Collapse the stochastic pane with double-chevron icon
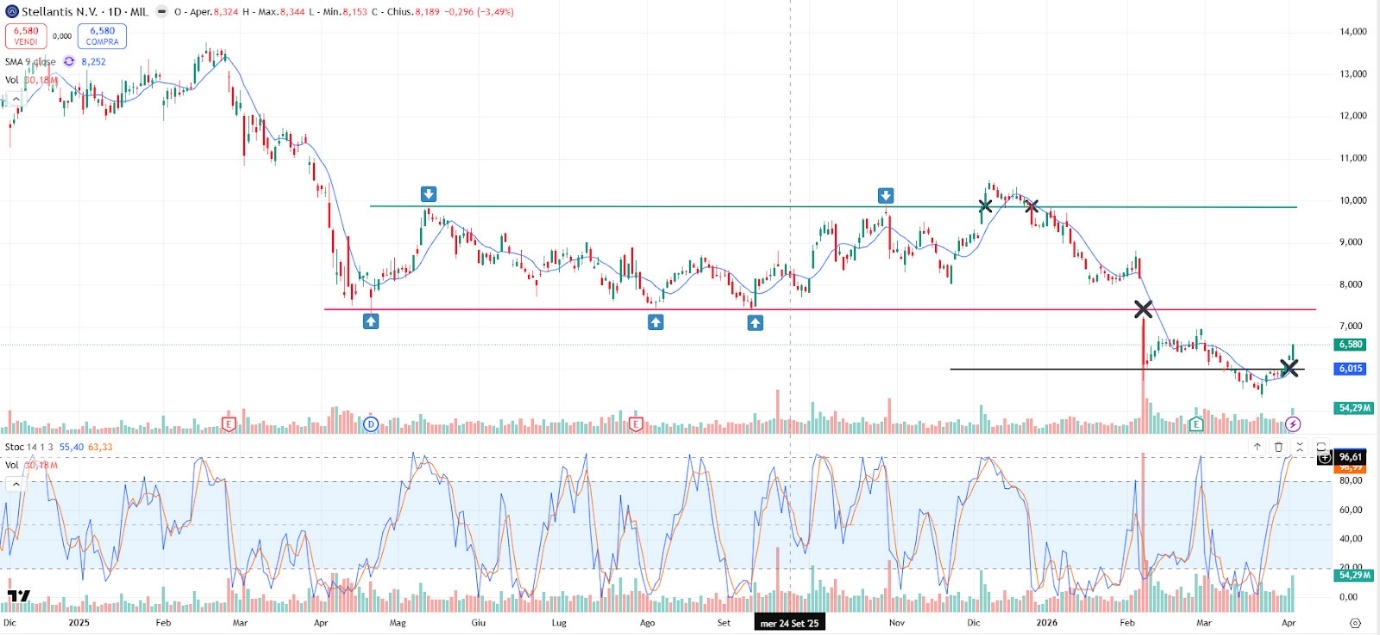 coord(1299,447)
